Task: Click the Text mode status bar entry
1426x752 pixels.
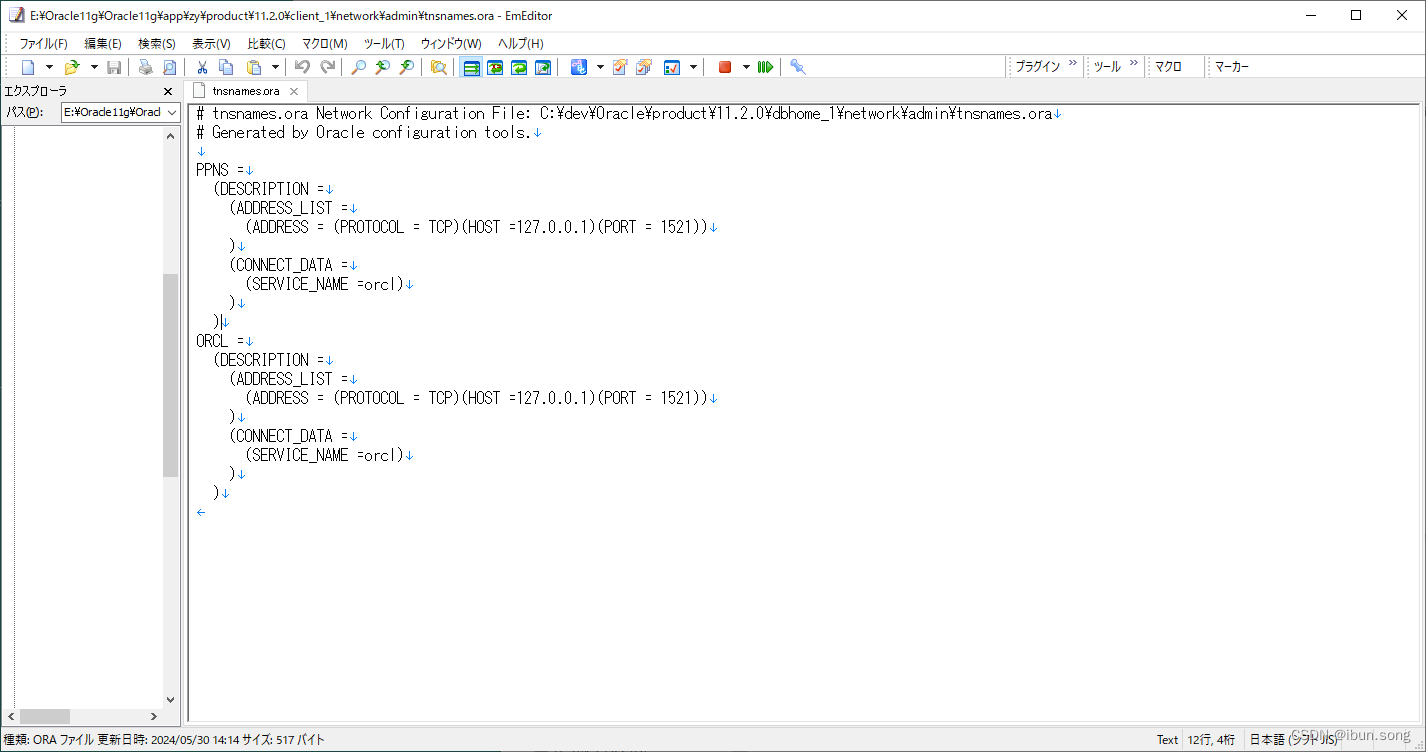Action: [1167, 740]
